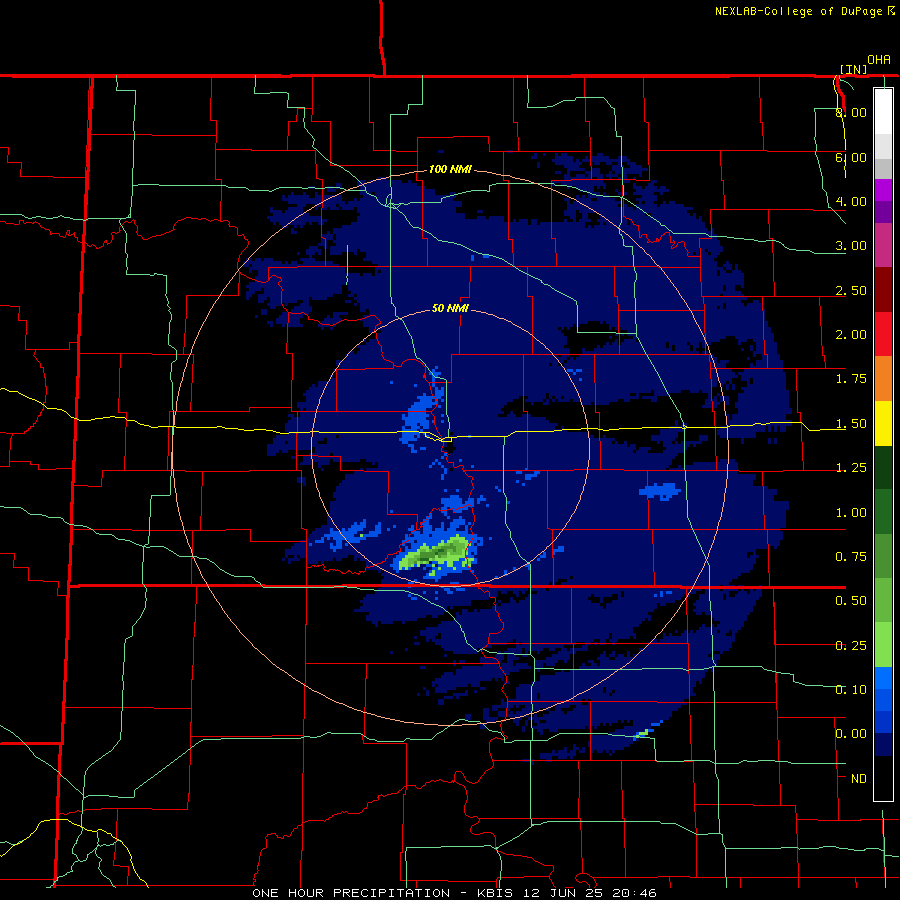Click the 0.75 legend value

tap(851, 557)
